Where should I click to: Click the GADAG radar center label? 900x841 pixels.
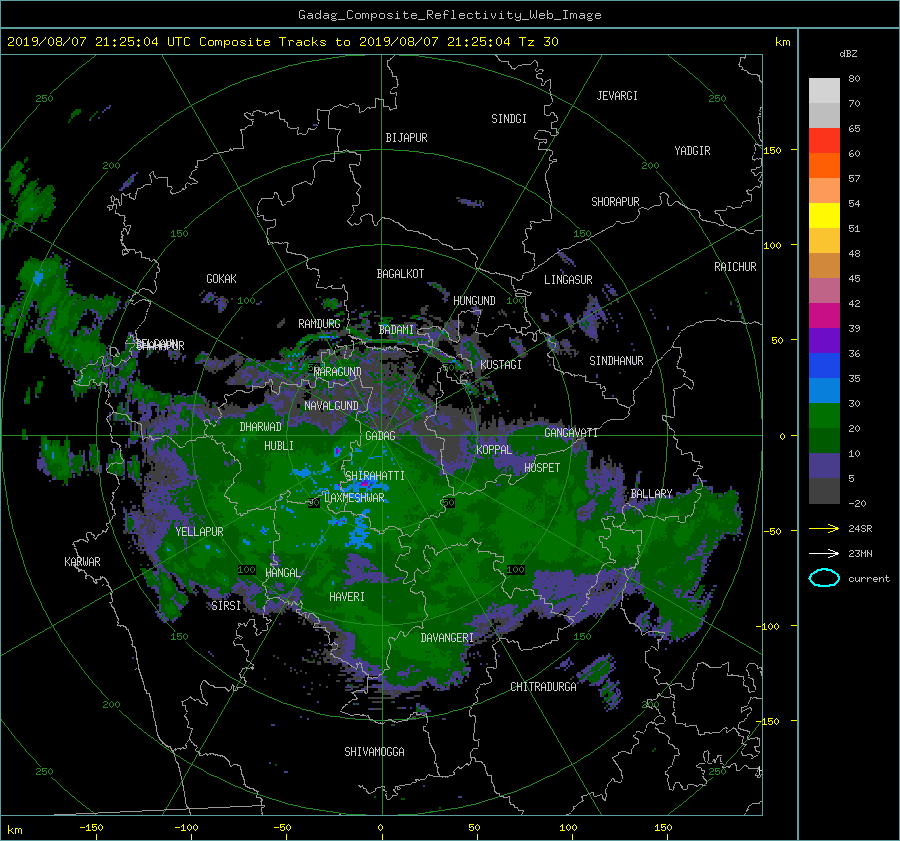coord(381,436)
